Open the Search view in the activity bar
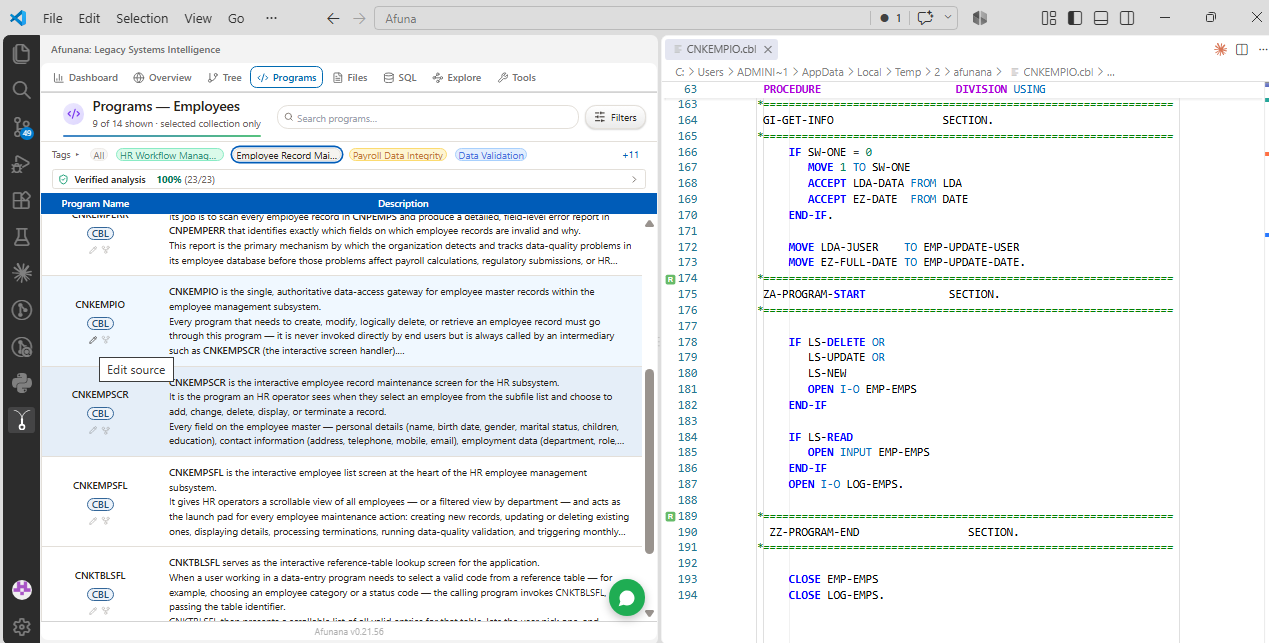This screenshot has height=643, width=1269. tap(20, 89)
